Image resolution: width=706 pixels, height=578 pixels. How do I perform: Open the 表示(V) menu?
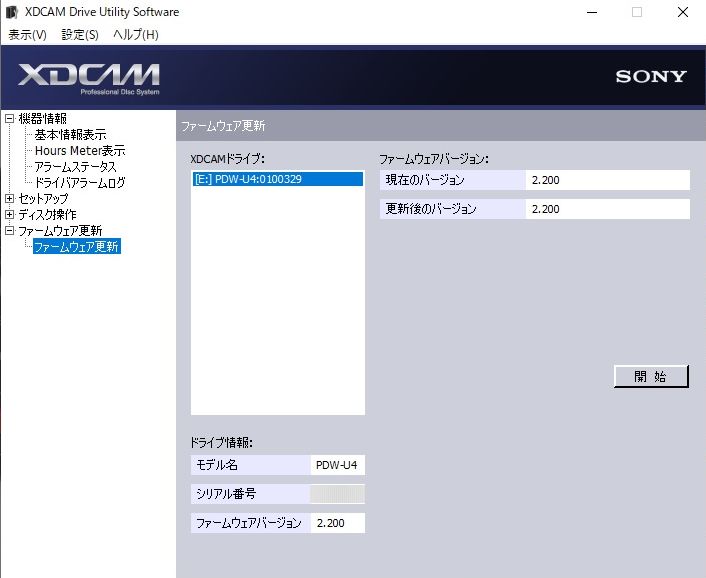pos(27,35)
